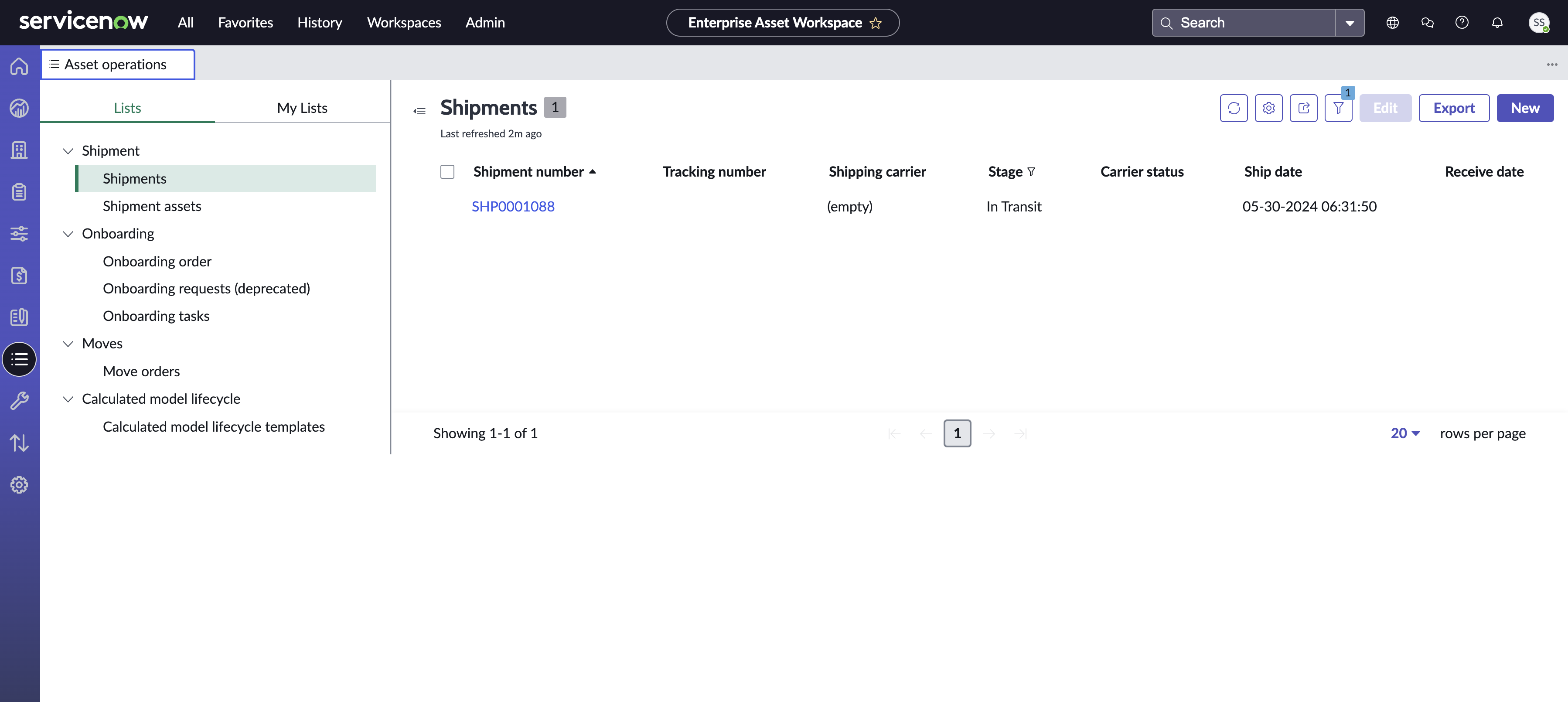Viewport: 1568px width, 702px height.
Task: Open the Favorites menu
Action: click(245, 23)
